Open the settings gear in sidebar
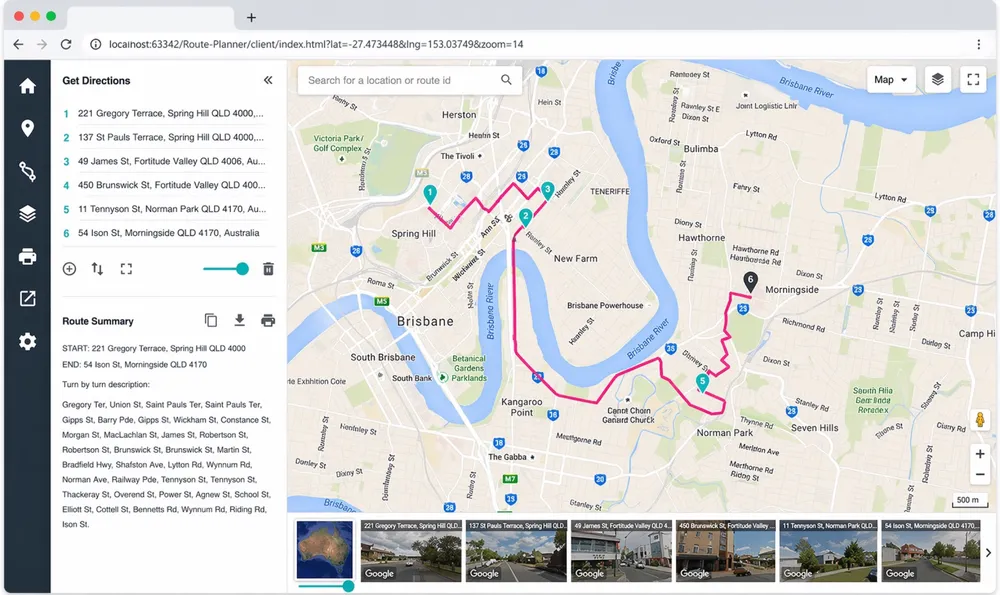Viewport: 1000px width, 595px height. coord(27,342)
